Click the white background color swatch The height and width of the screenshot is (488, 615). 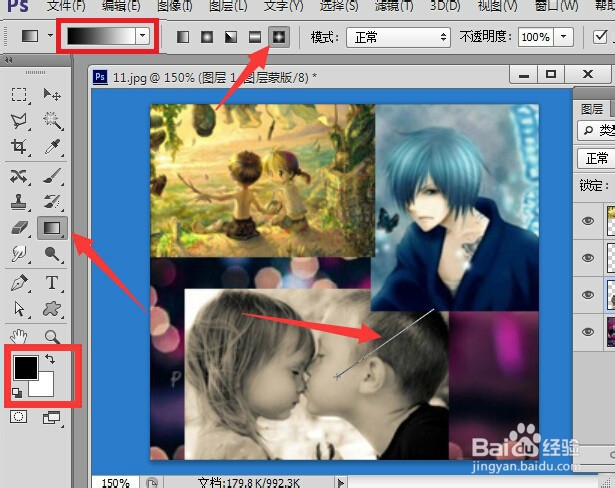click(45, 388)
